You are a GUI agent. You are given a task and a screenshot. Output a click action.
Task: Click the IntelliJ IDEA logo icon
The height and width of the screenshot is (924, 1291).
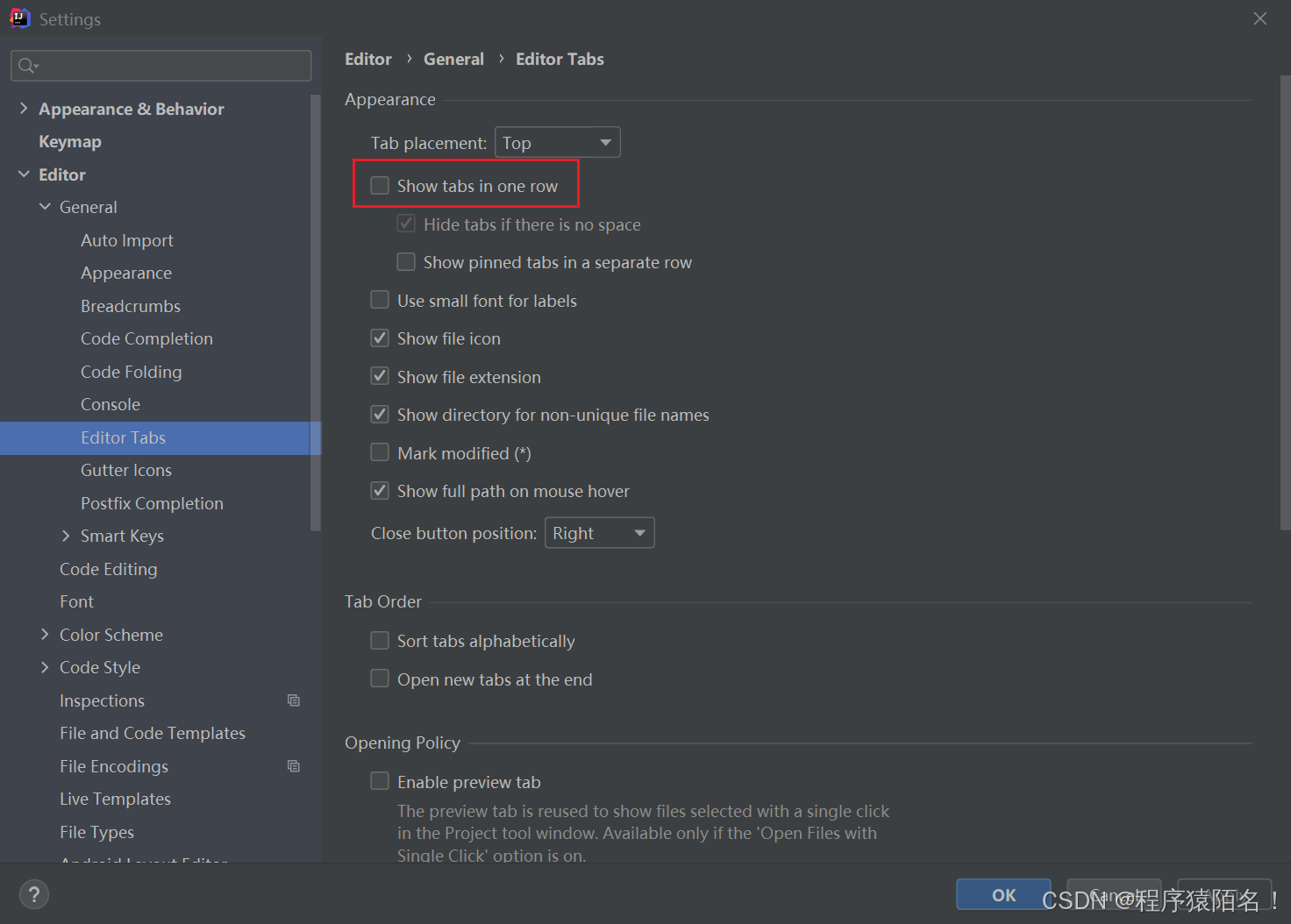coord(19,18)
